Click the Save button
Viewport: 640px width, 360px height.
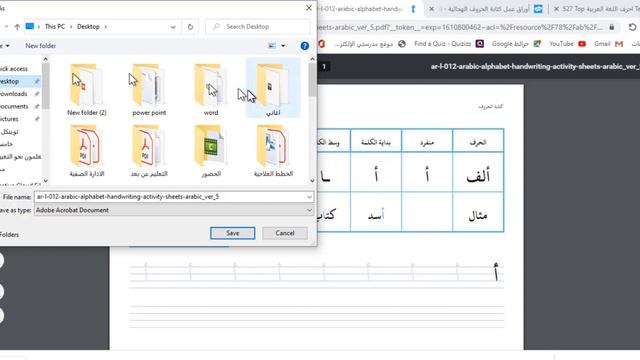click(233, 233)
